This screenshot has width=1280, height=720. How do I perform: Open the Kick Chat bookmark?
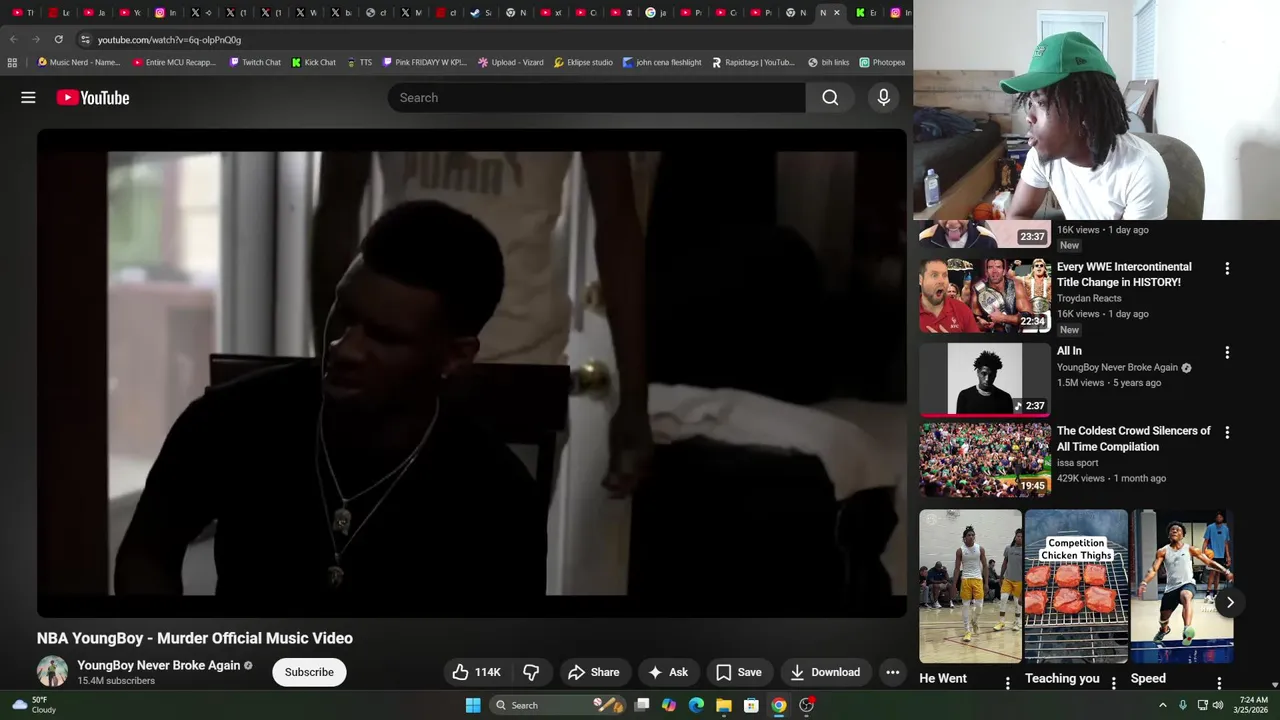(x=314, y=62)
